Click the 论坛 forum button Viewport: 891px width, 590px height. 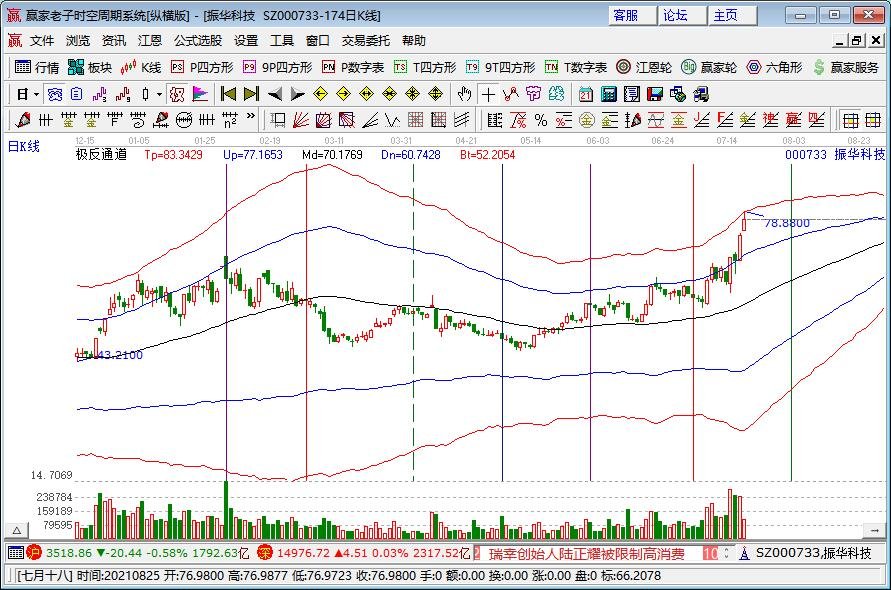(676, 15)
